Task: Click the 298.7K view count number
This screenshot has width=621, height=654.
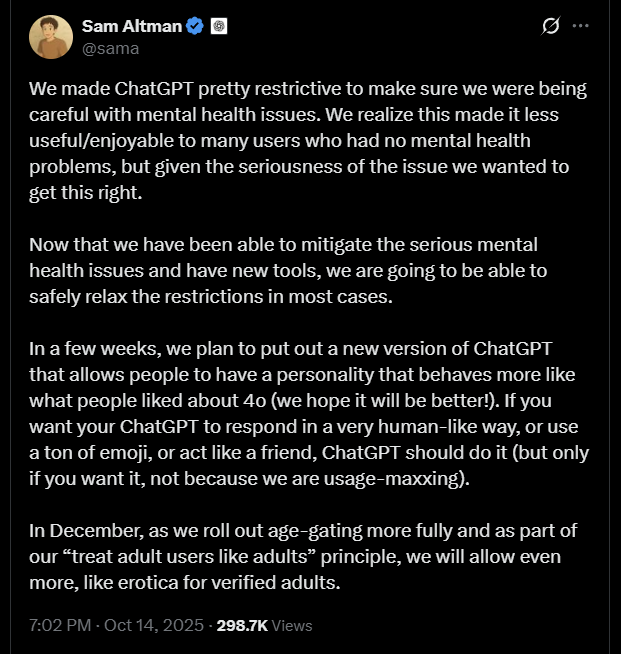Action: (x=241, y=625)
